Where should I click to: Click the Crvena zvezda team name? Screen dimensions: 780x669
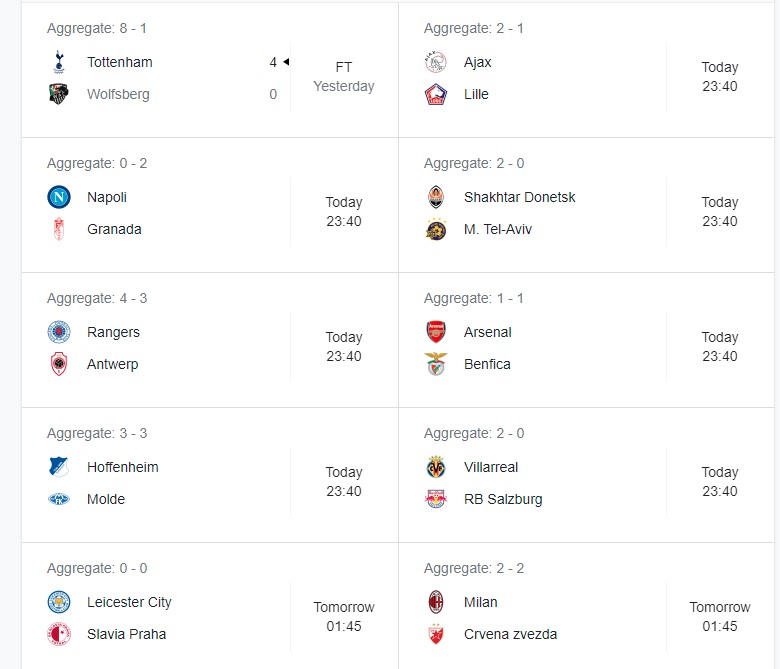coord(510,634)
